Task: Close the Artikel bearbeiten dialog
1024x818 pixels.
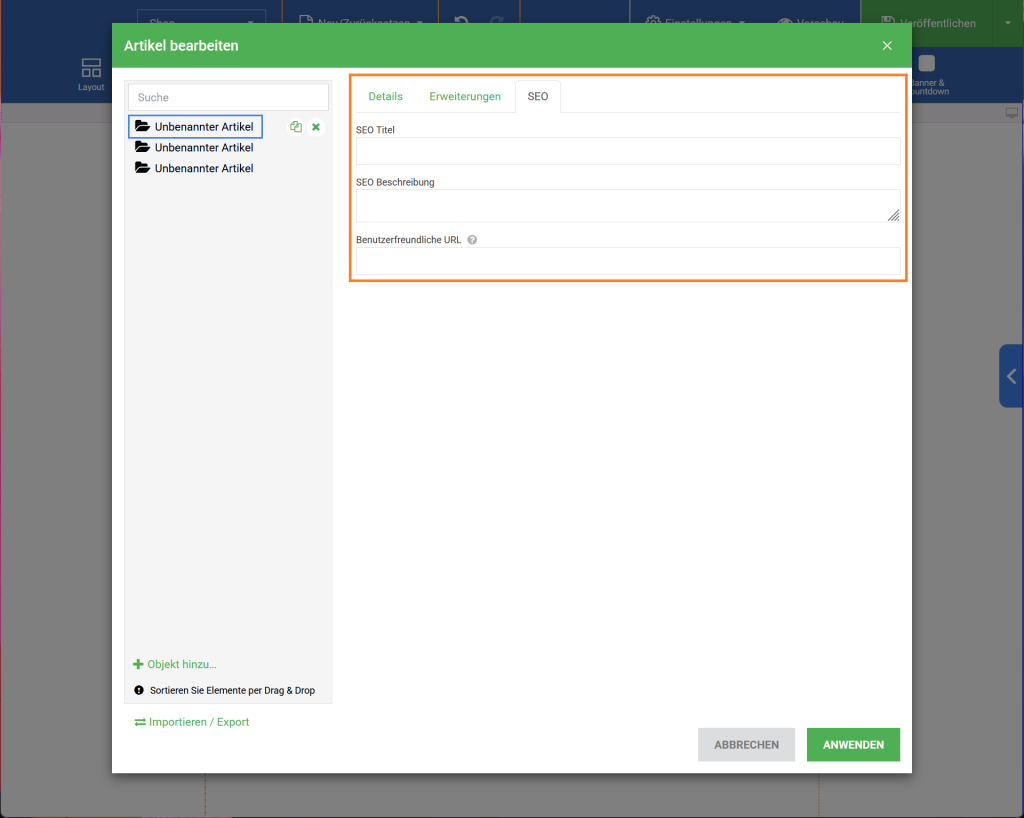Action: (x=887, y=46)
